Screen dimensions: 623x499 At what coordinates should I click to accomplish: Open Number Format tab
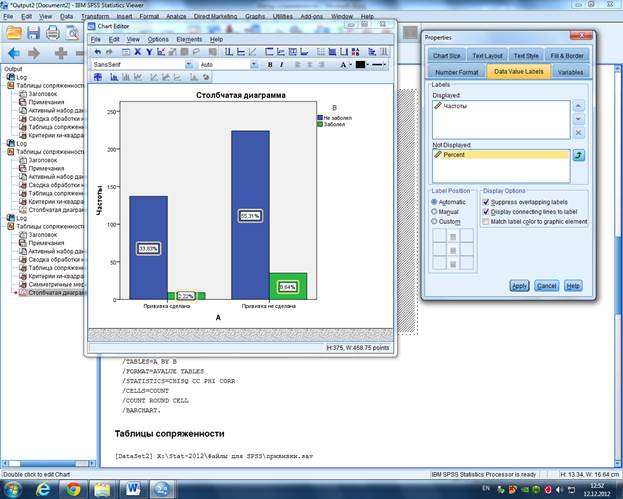point(457,72)
